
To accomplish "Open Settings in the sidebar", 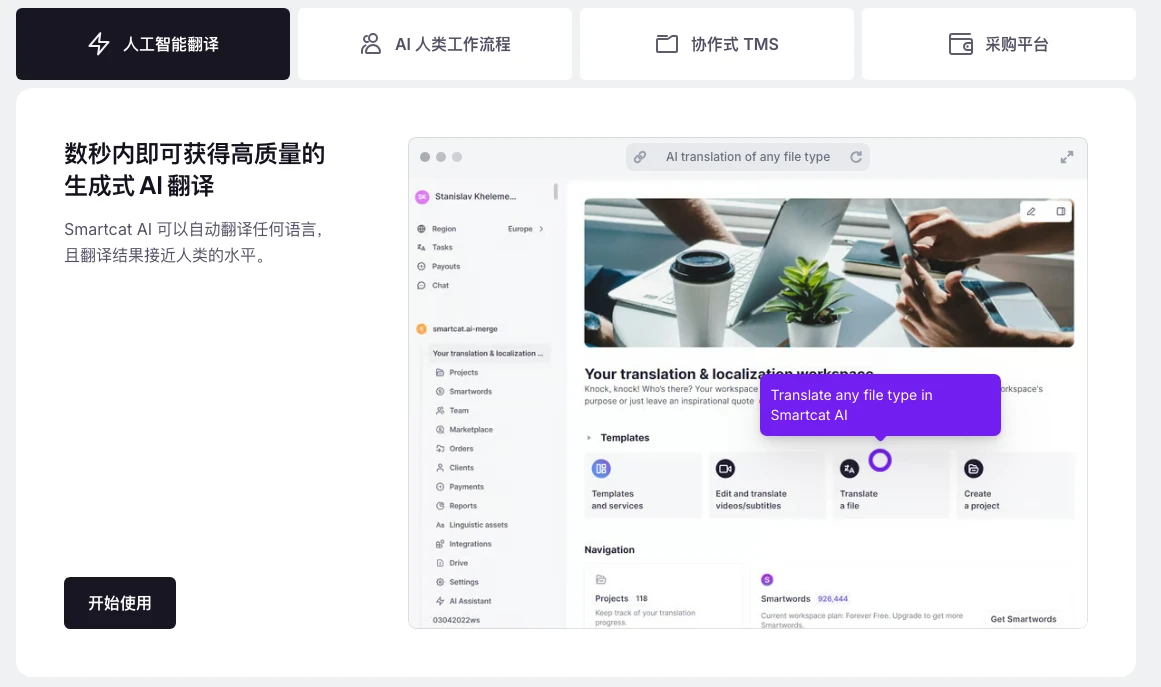I will (x=464, y=582).
